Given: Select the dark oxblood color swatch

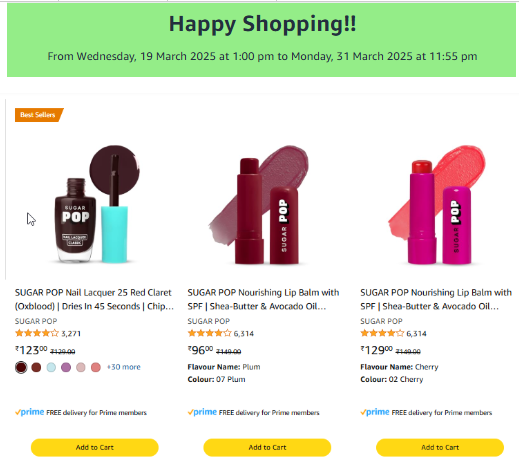Looking at the screenshot, I should pos(21,367).
